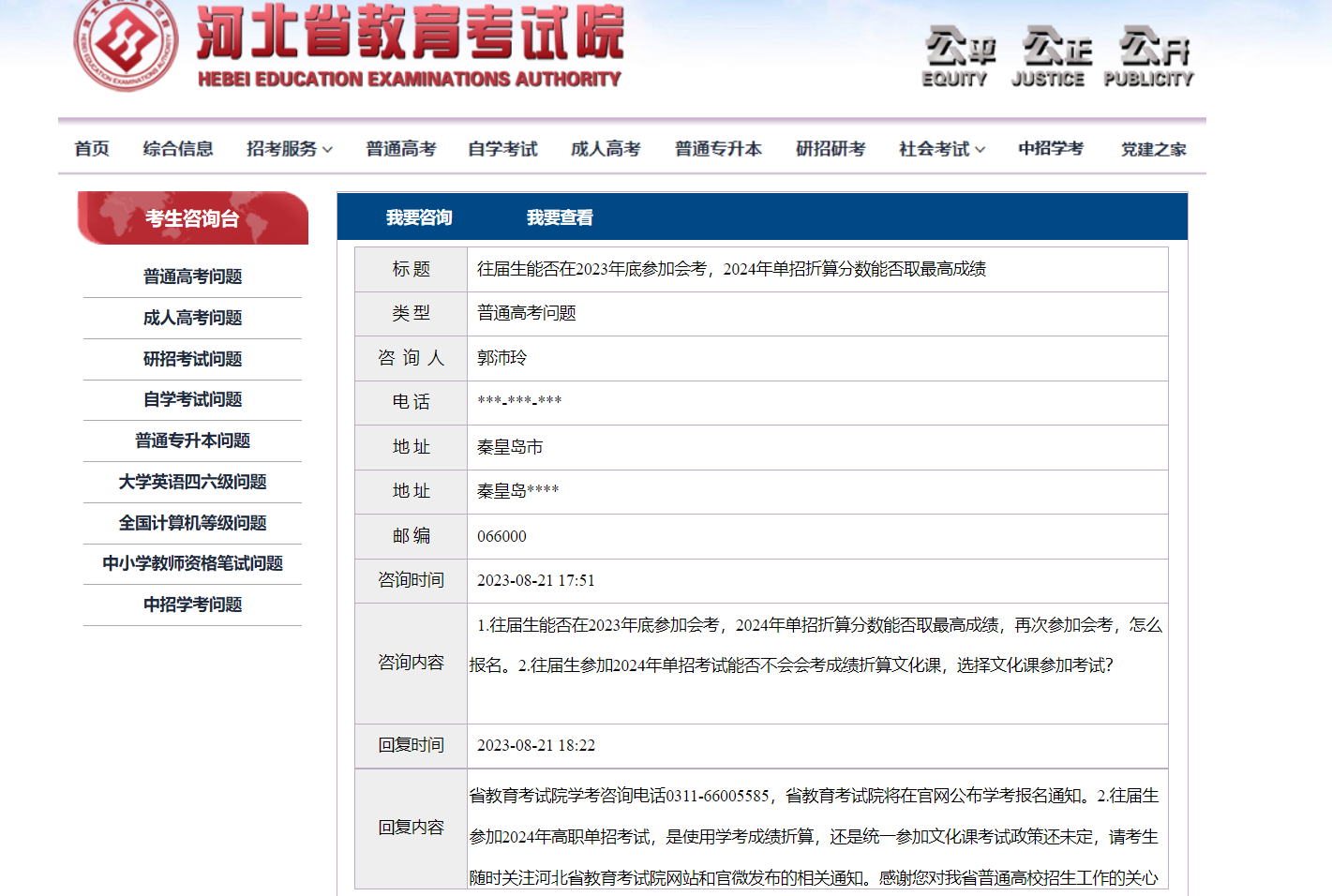Click the Hebei Education Examinations Authority logo
This screenshot has height=896, width=1332.
point(126,44)
